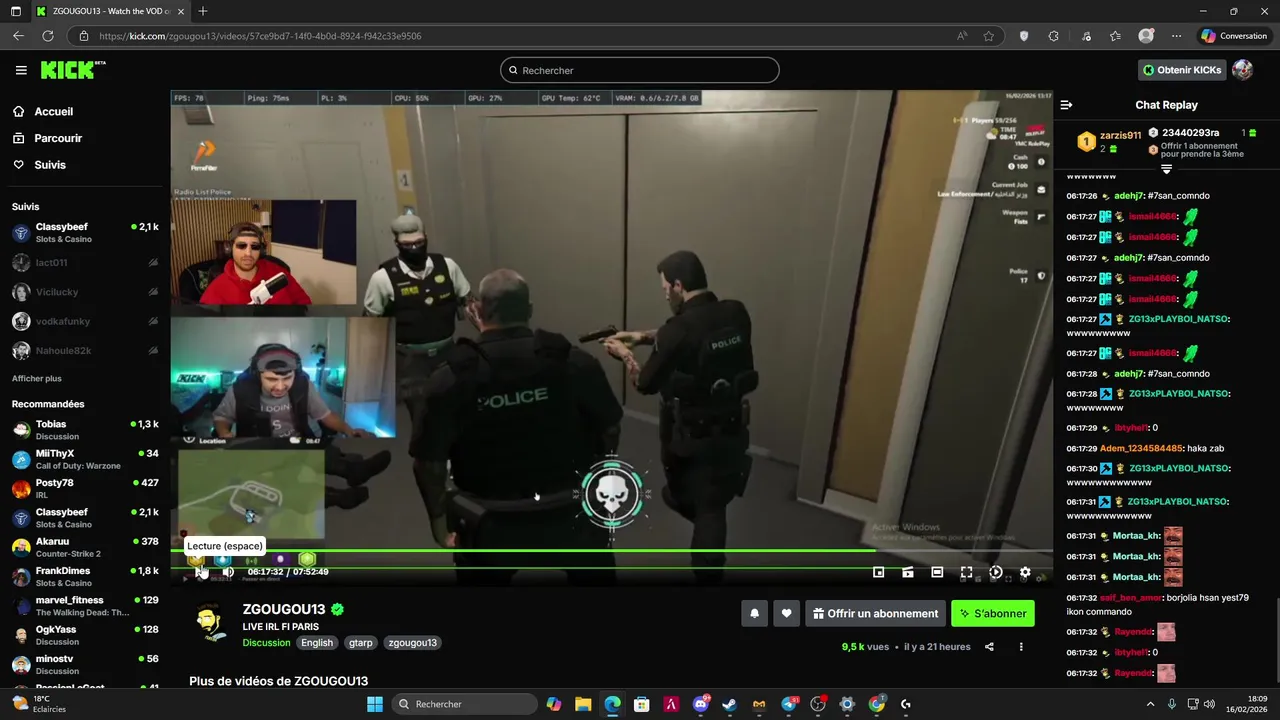Screen dimensions: 1280x720
Task: Open the playback speed control icon
Action: 996,573
